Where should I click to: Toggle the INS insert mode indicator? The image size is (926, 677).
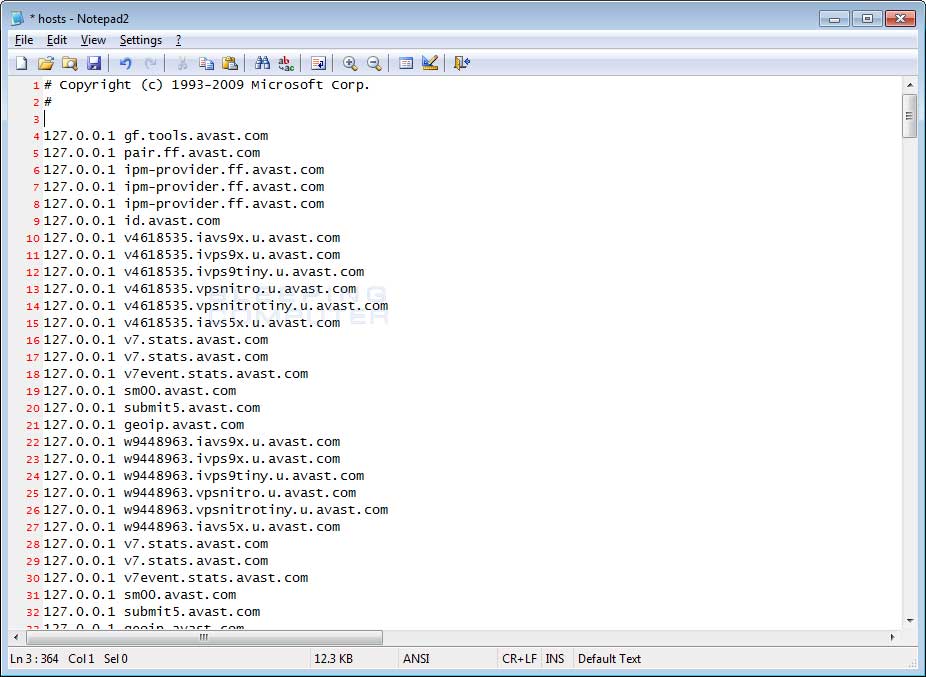click(555, 659)
